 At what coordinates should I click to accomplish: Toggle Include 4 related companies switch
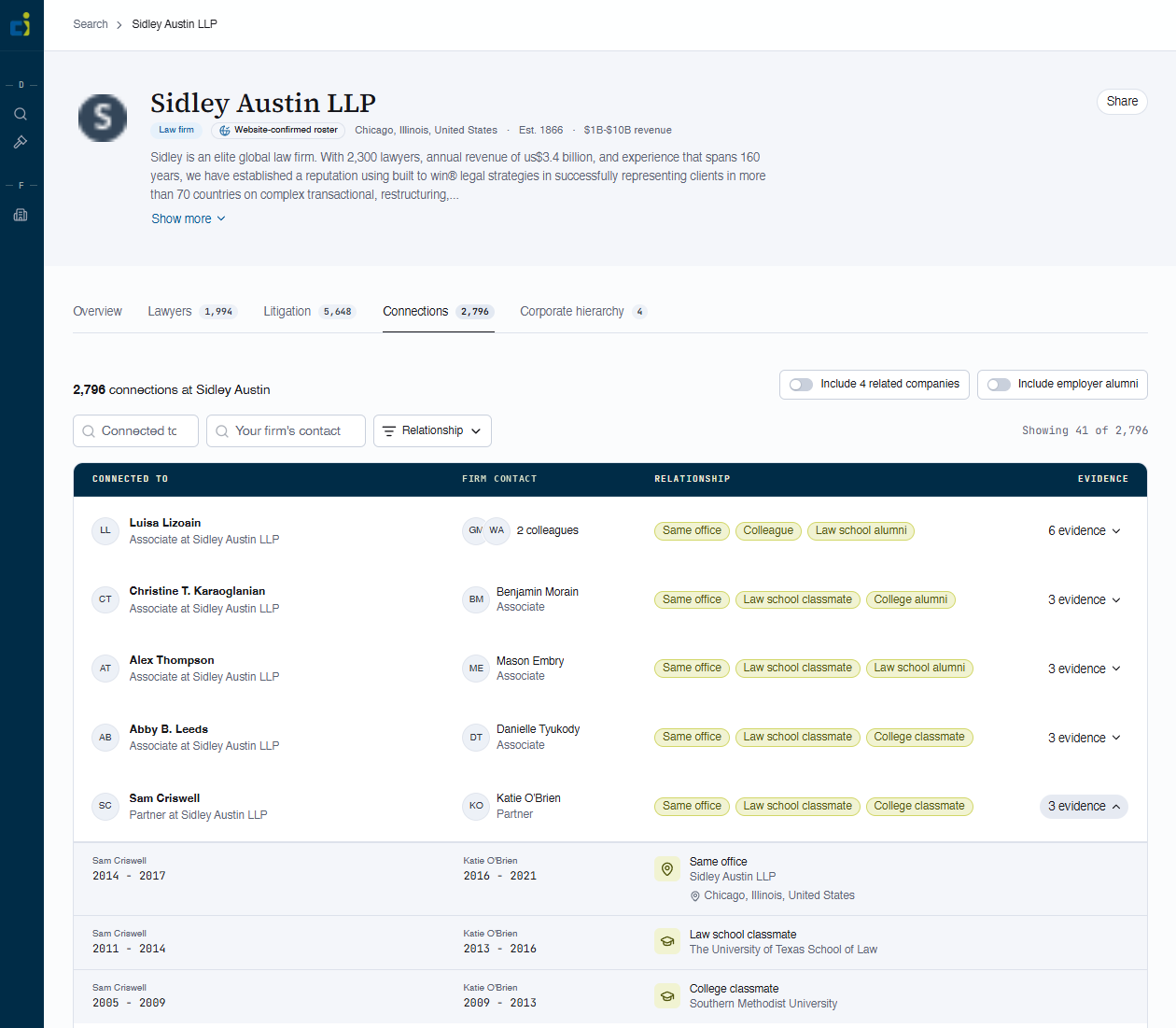801,385
